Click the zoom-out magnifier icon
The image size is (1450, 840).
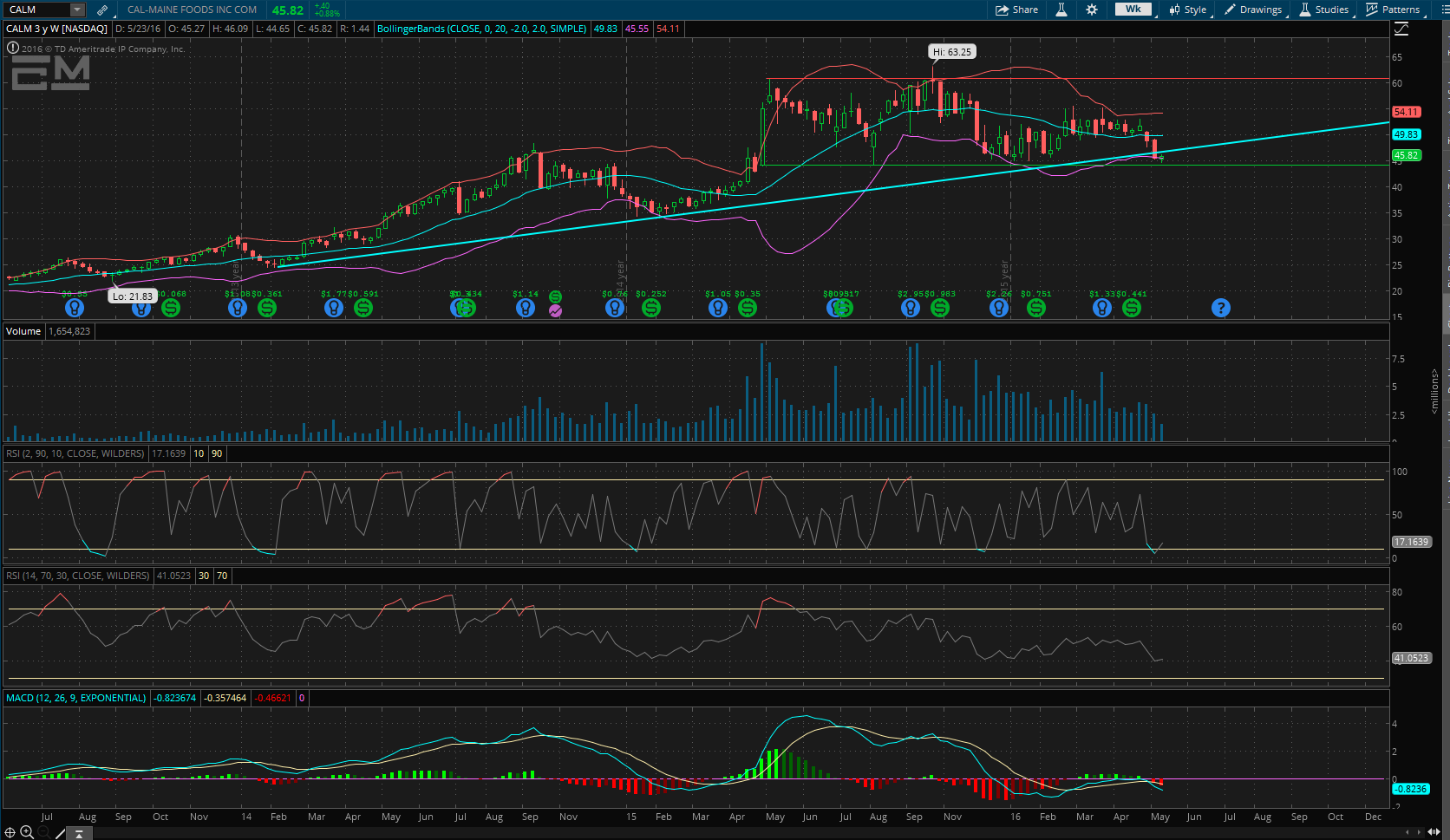(43, 832)
